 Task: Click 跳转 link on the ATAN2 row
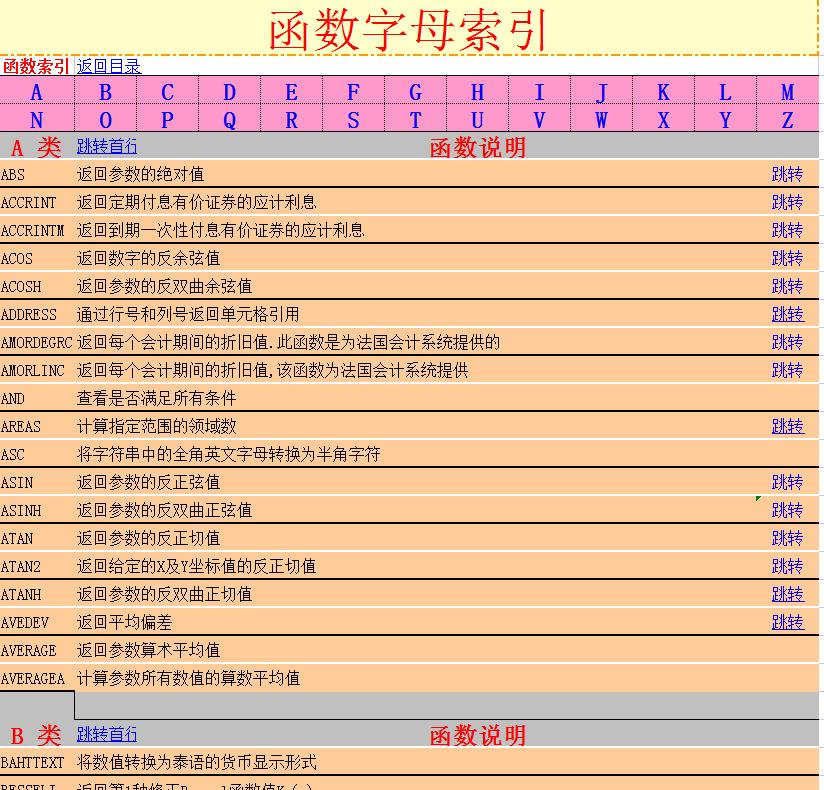787,566
